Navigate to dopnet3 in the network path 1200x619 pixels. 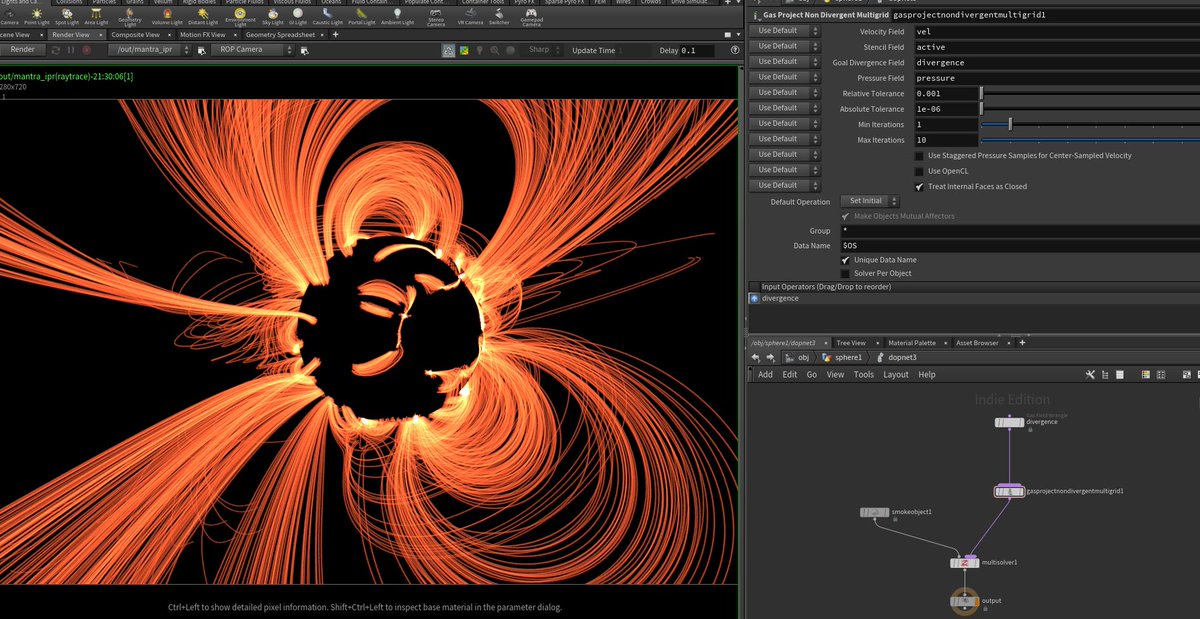pos(897,357)
